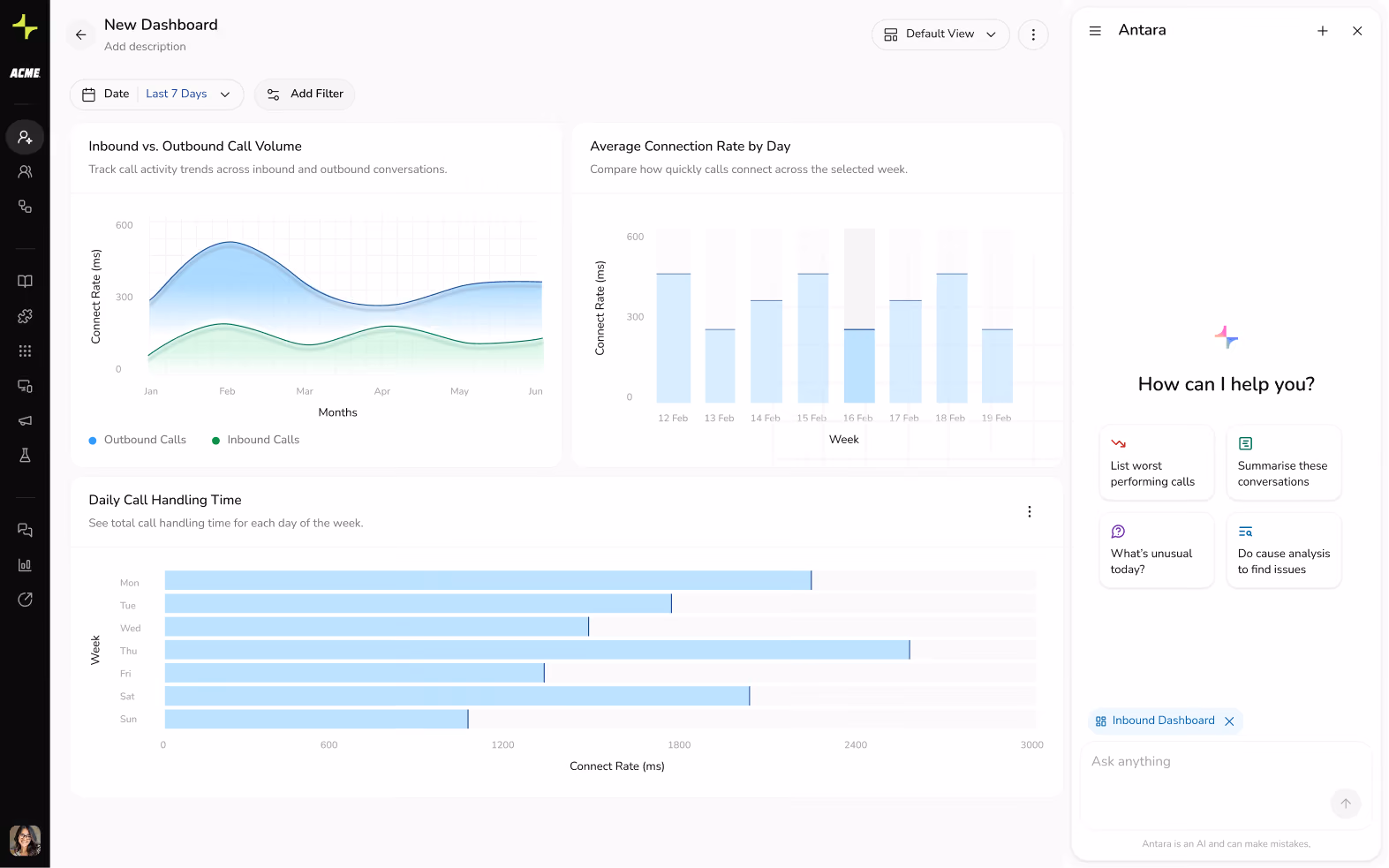Viewport: 1389px width, 868px height.
Task: Open the apps grid icon in sidebar
Action: pos(25,351)
